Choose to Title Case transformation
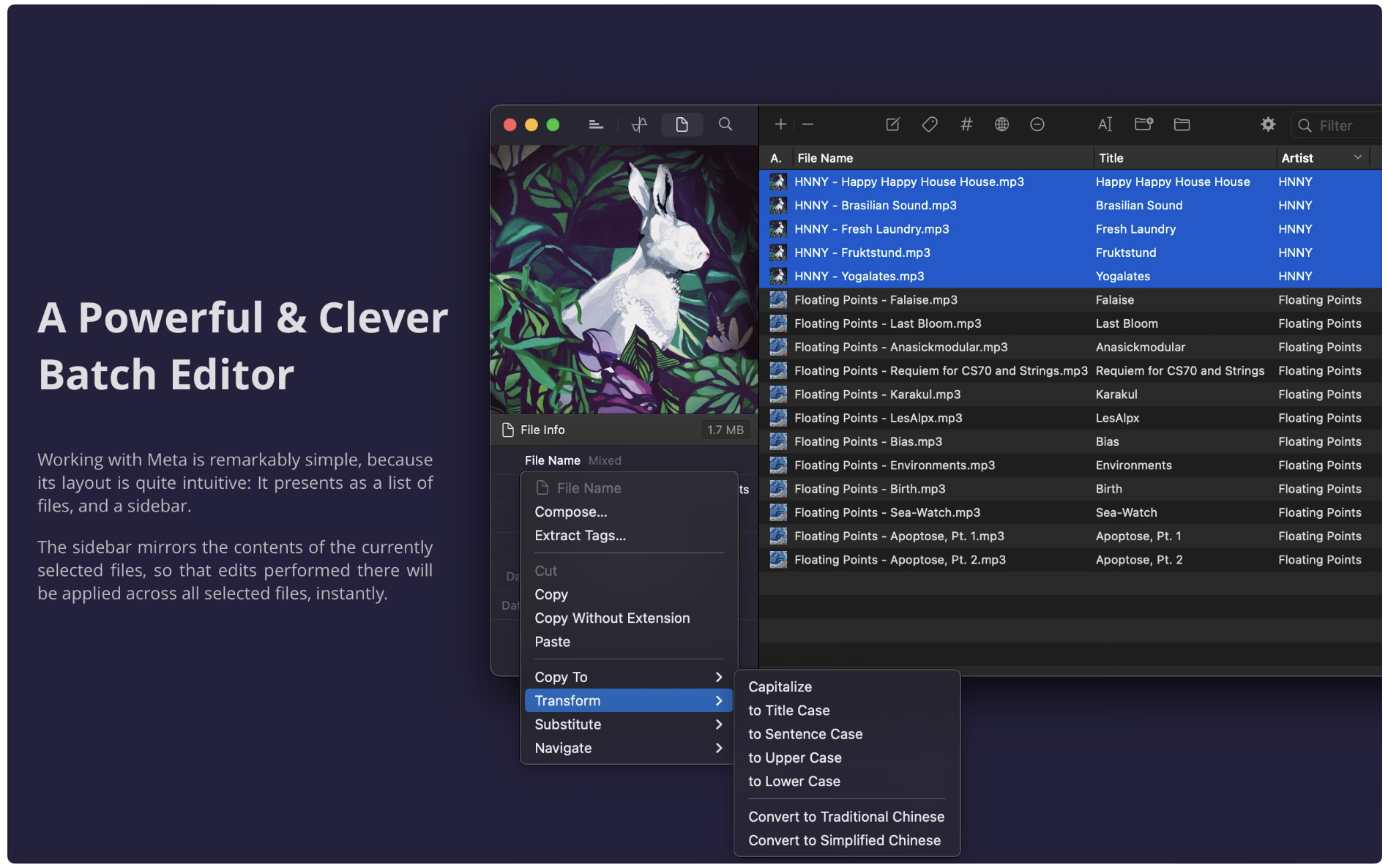 tap(788, 710)
